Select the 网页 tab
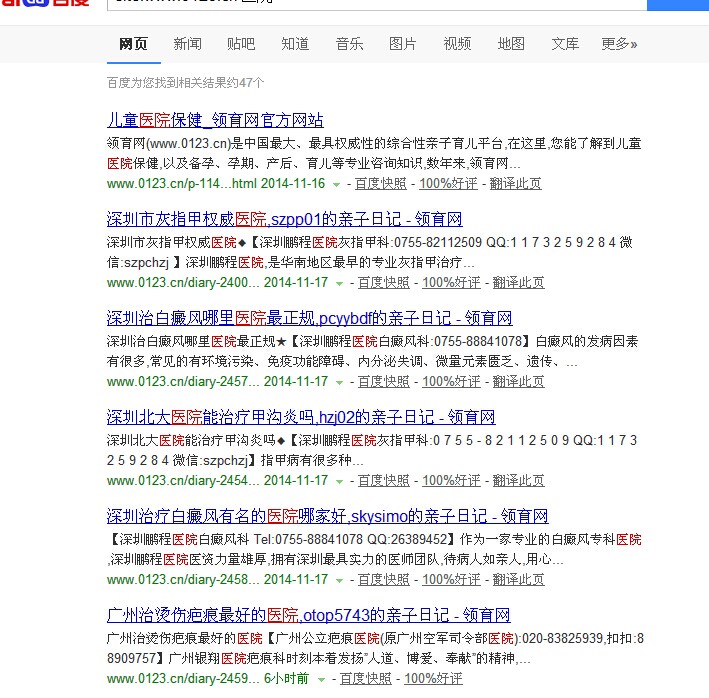709x698 pixels. (133, 44)
